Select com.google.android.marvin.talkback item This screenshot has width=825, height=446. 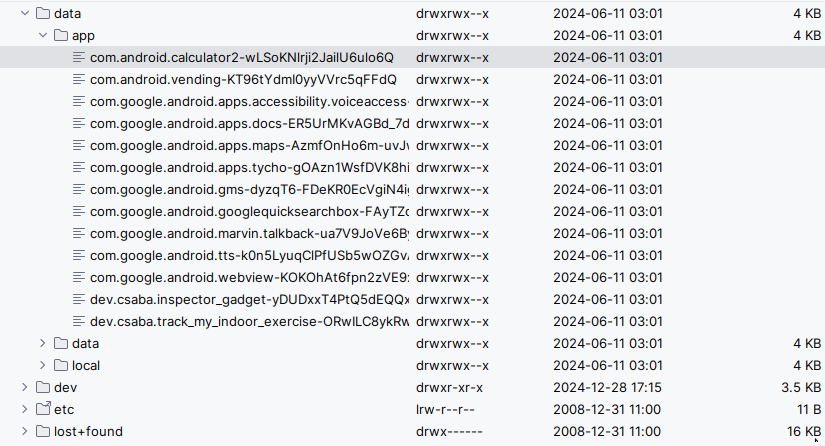[249, 234]
